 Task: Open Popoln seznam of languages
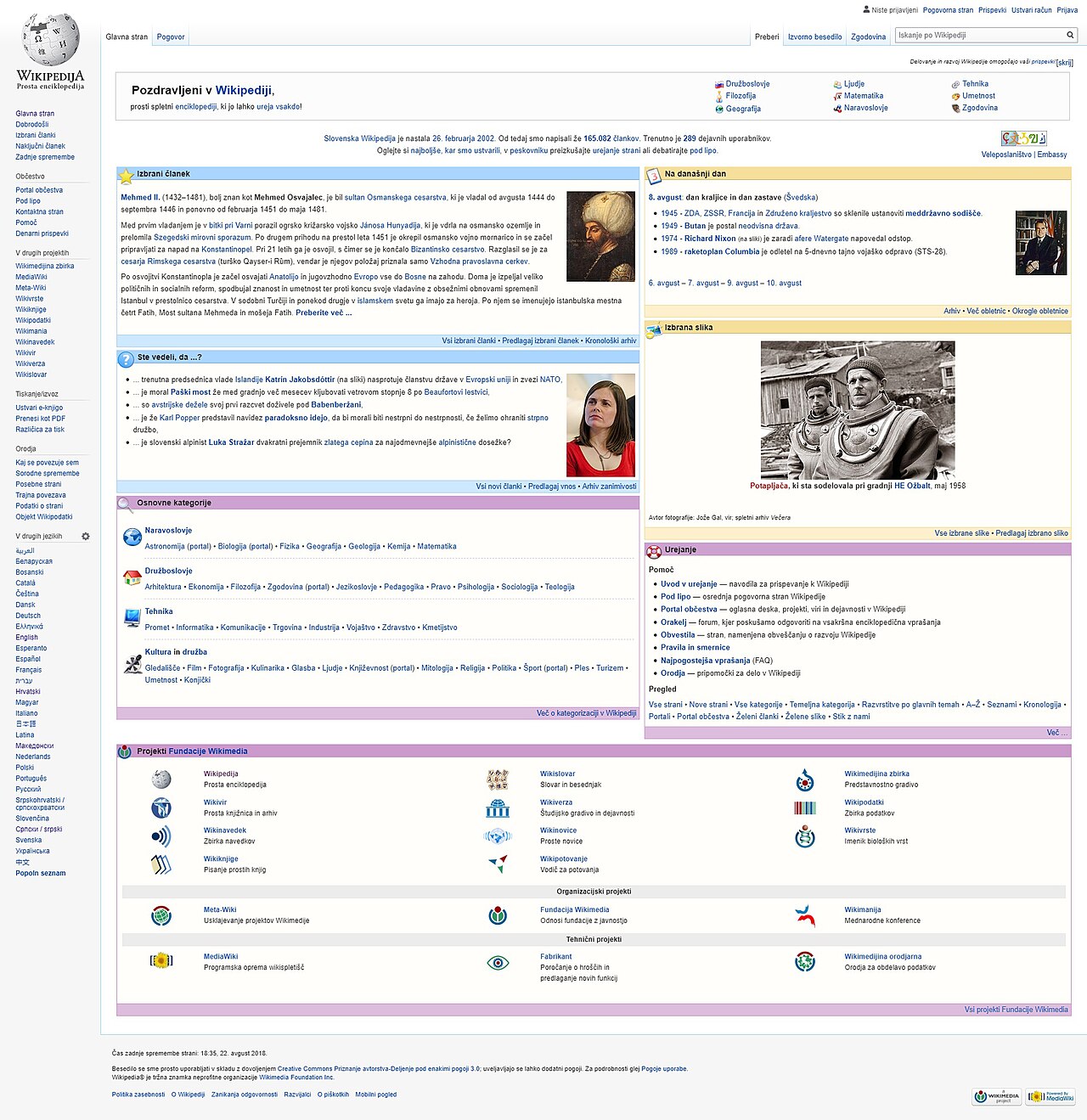[41, 873]
